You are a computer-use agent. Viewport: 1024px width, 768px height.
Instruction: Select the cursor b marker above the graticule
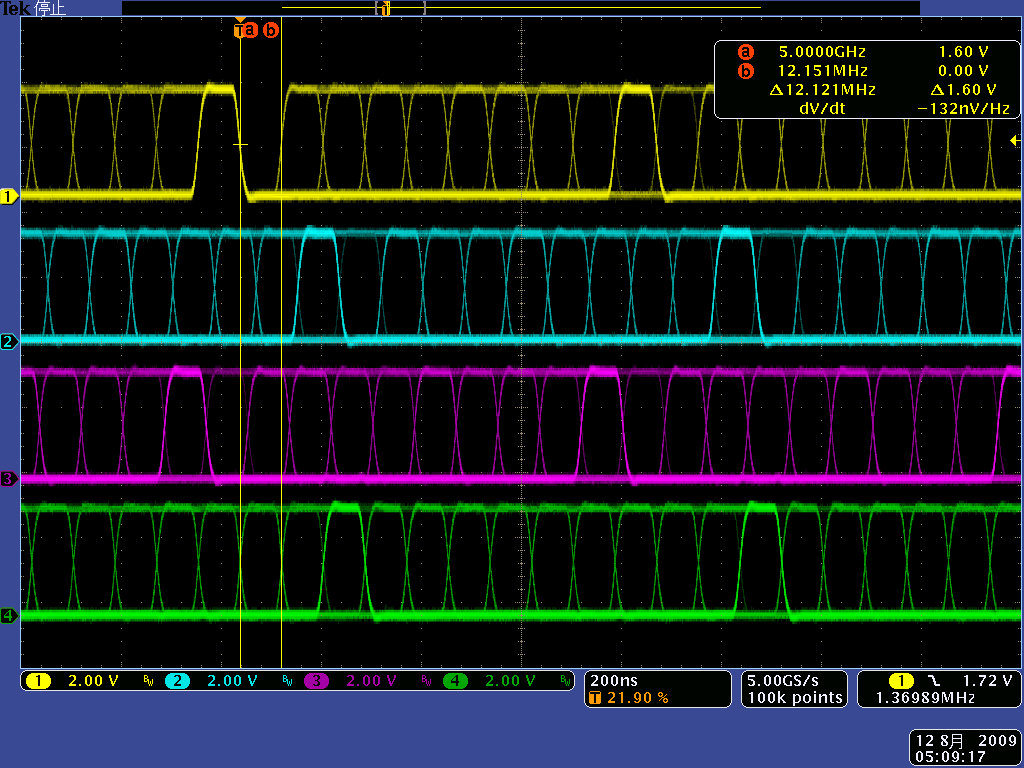coord(270,30)
